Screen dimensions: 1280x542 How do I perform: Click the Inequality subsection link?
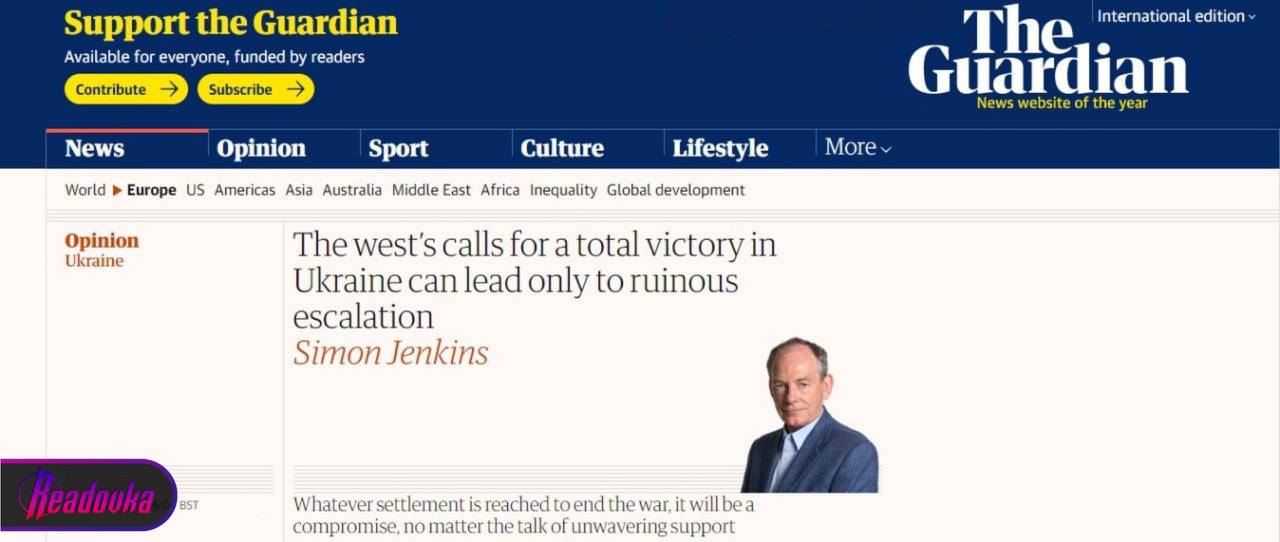click(x=563, y=190)
